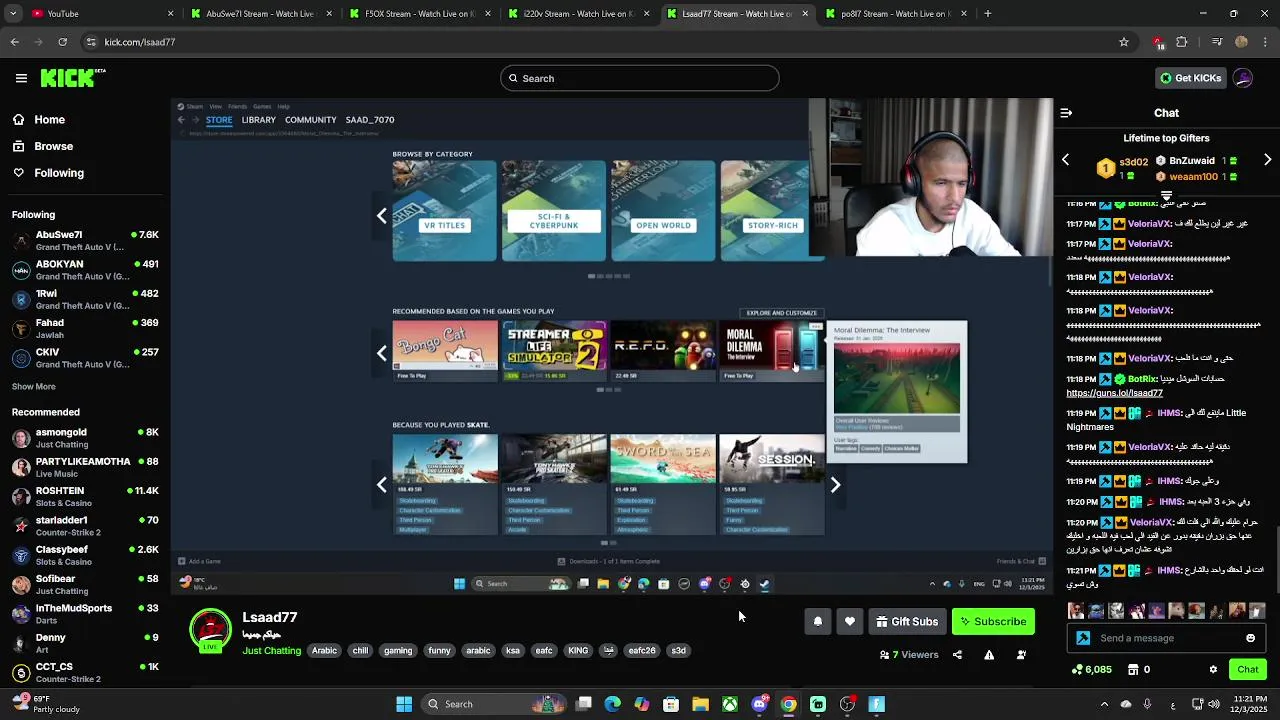Viewport: 1280px width, 720px height.
Task: Open Fahad followed channel
Action: pos(85,328)
